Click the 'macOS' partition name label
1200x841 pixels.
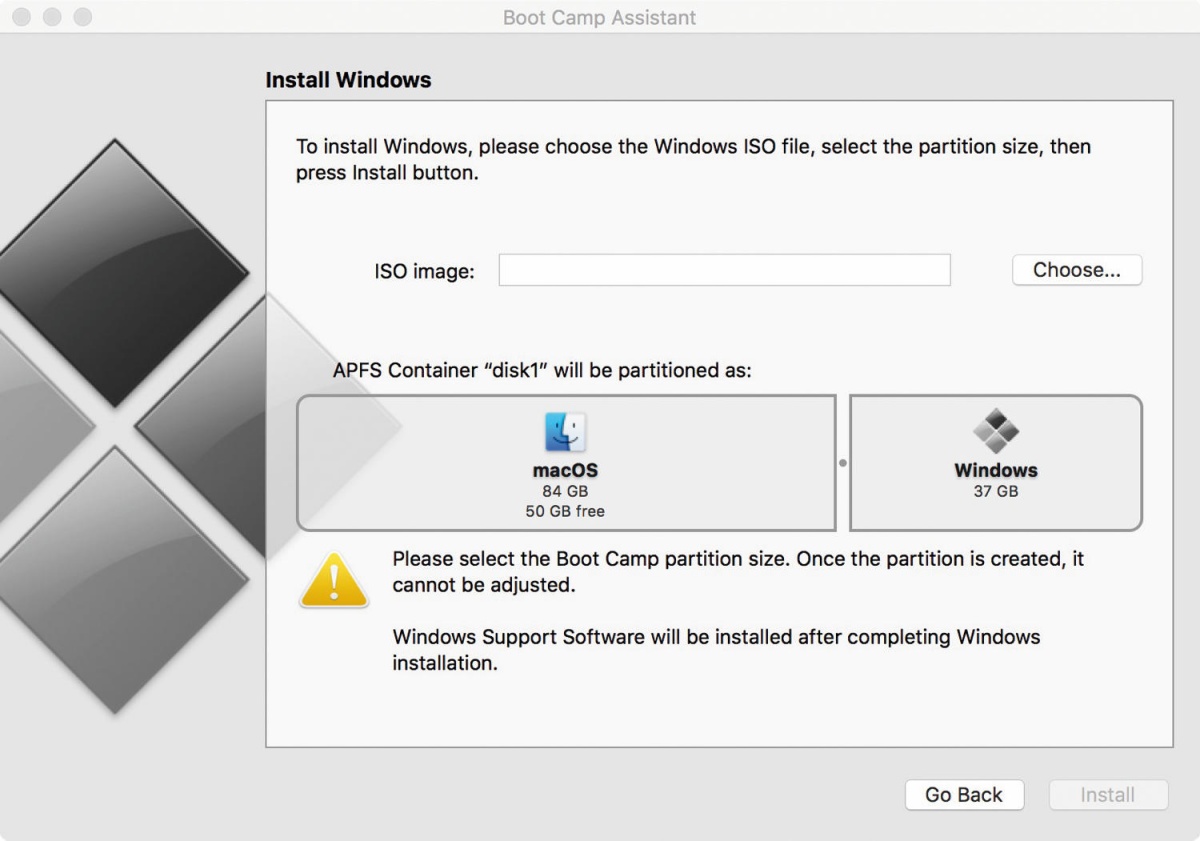[565, 471]
